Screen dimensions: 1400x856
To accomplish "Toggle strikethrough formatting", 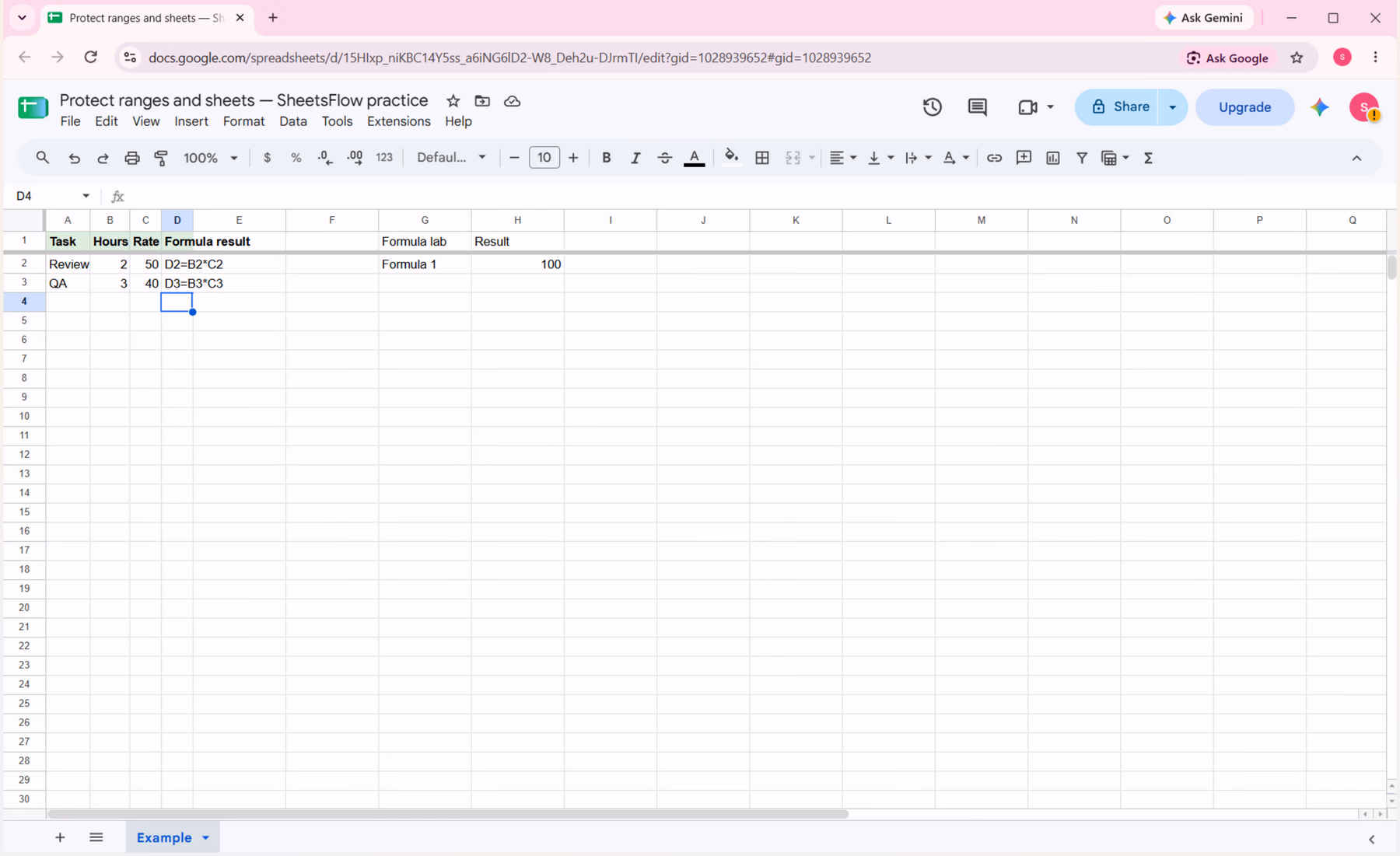I will [664, 158].
